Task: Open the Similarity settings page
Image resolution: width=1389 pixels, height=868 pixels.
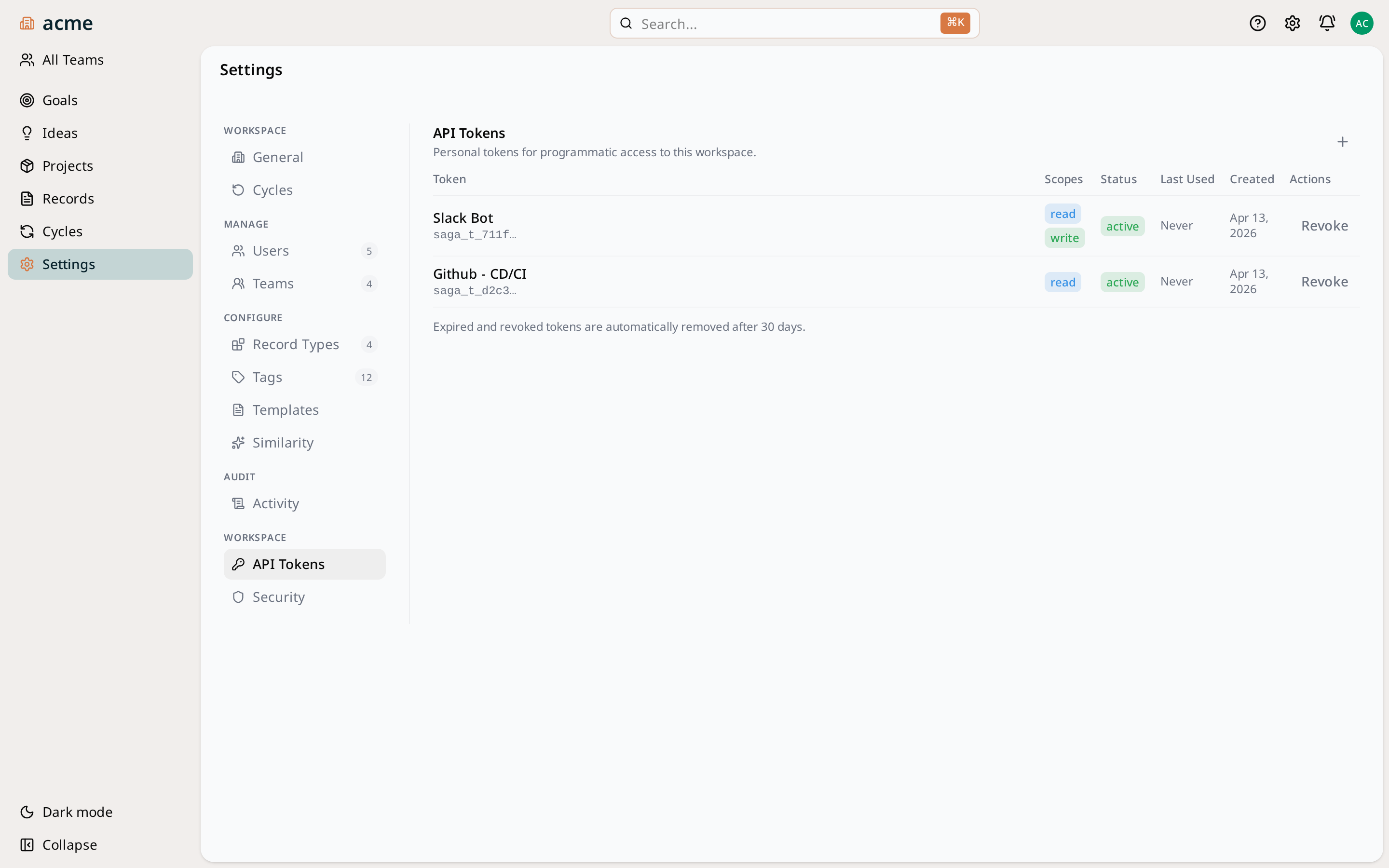Action: point(283,443)
